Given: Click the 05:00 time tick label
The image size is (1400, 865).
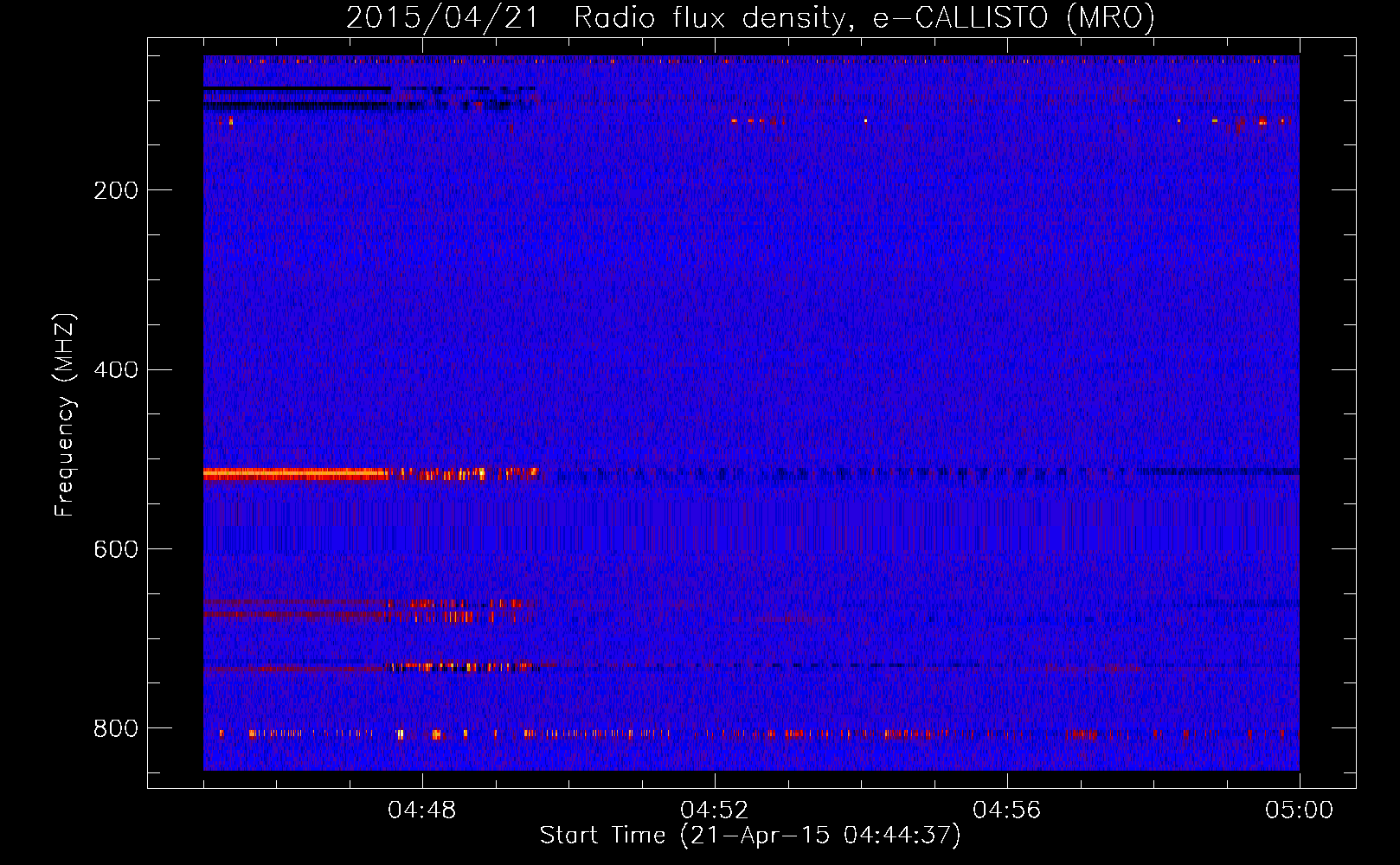Looking at the screenshot, I should 1300,811.
